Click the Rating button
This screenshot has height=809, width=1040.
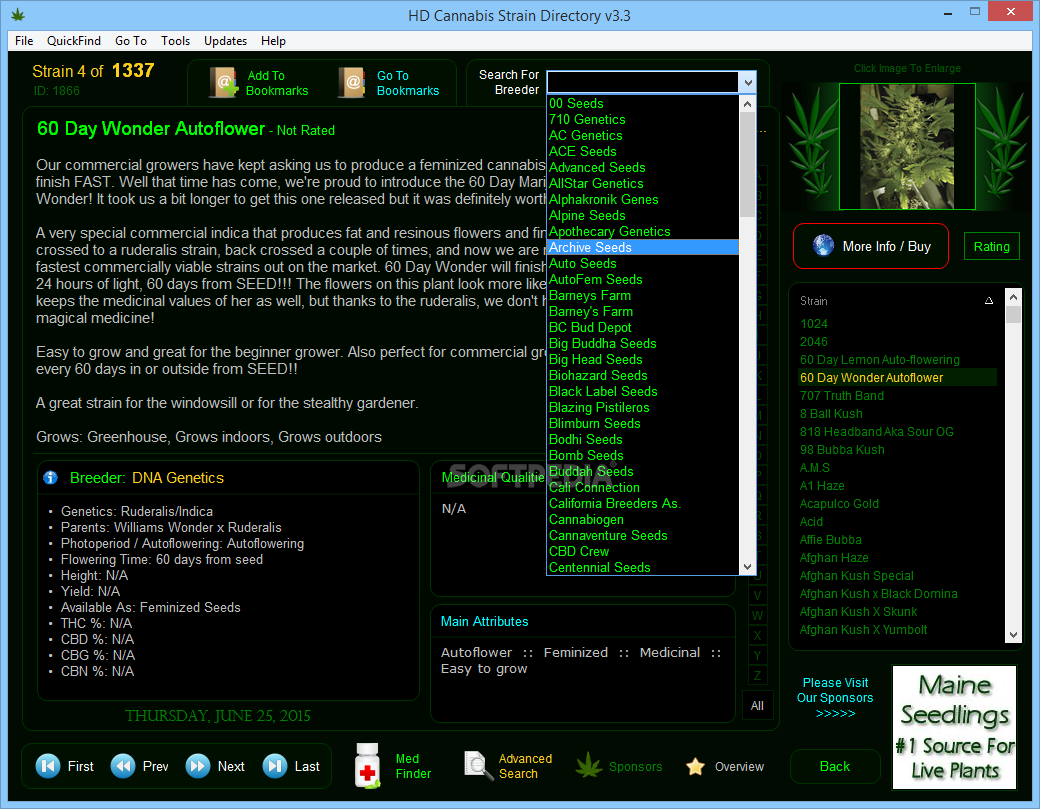(x=991, y=246)
